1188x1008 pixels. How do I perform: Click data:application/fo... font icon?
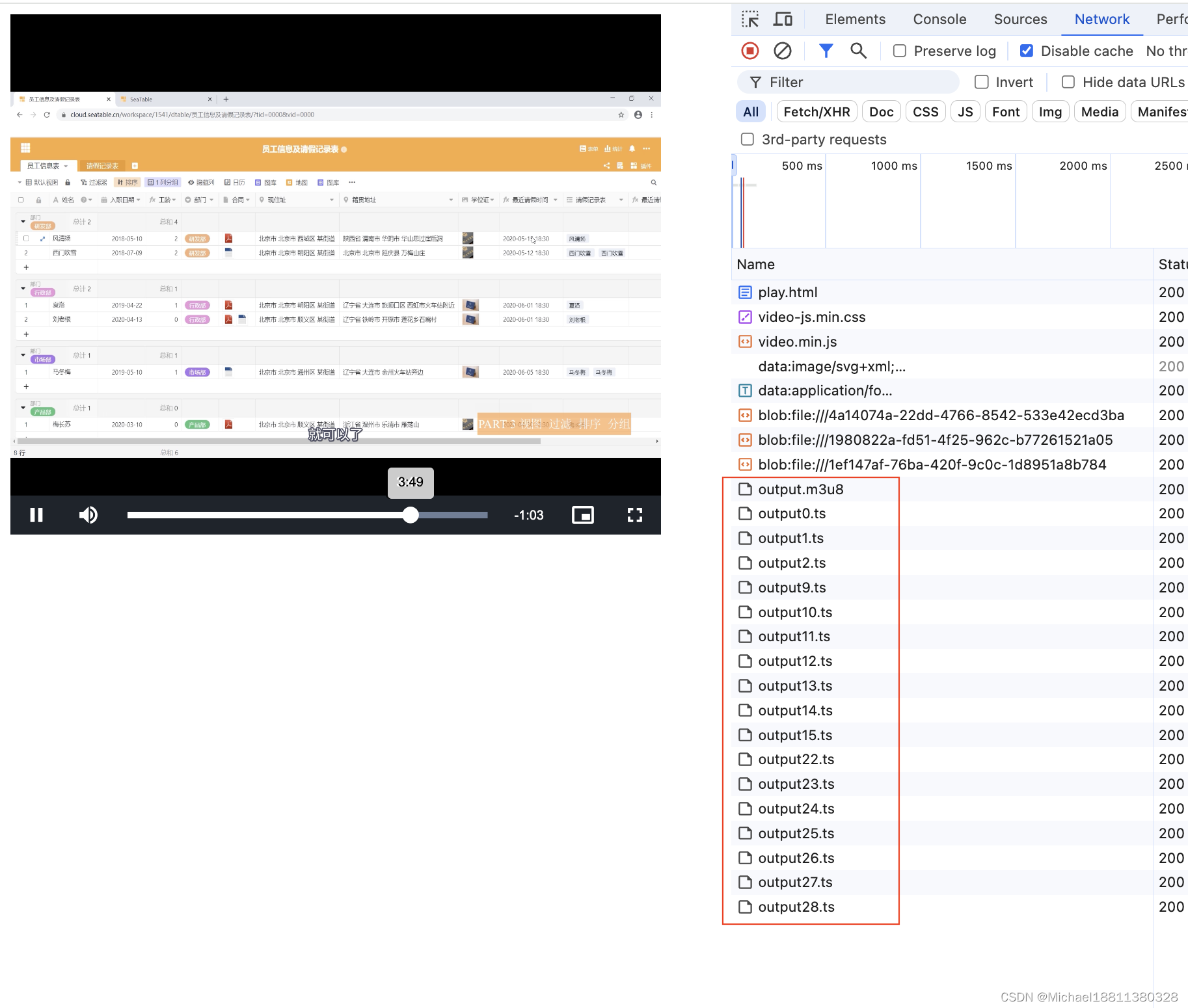pos(745,391)
